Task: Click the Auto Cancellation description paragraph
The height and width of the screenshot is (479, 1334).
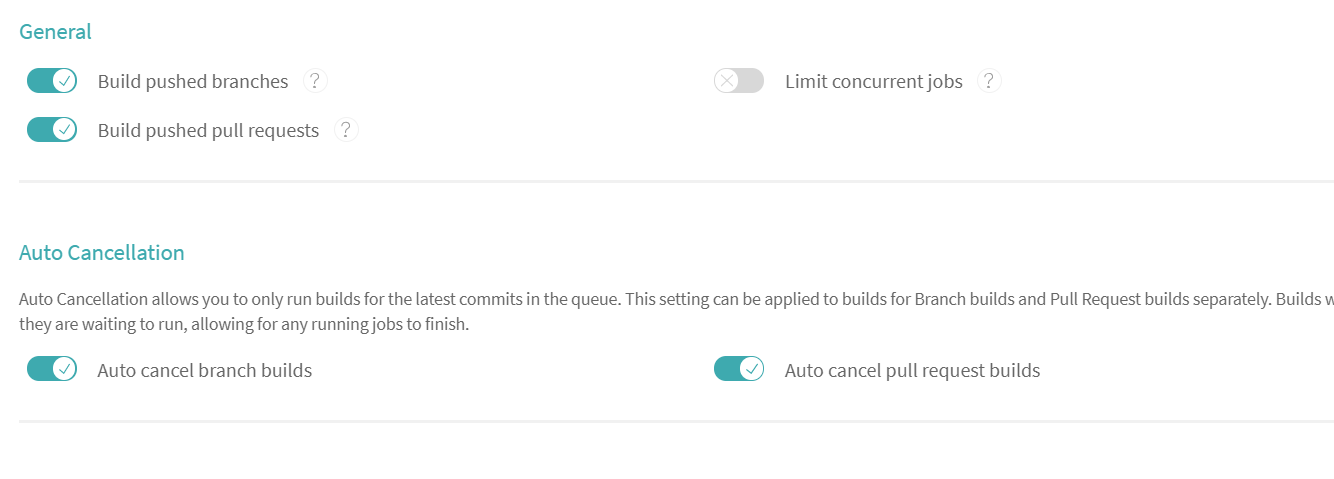Action: (676, 312)
